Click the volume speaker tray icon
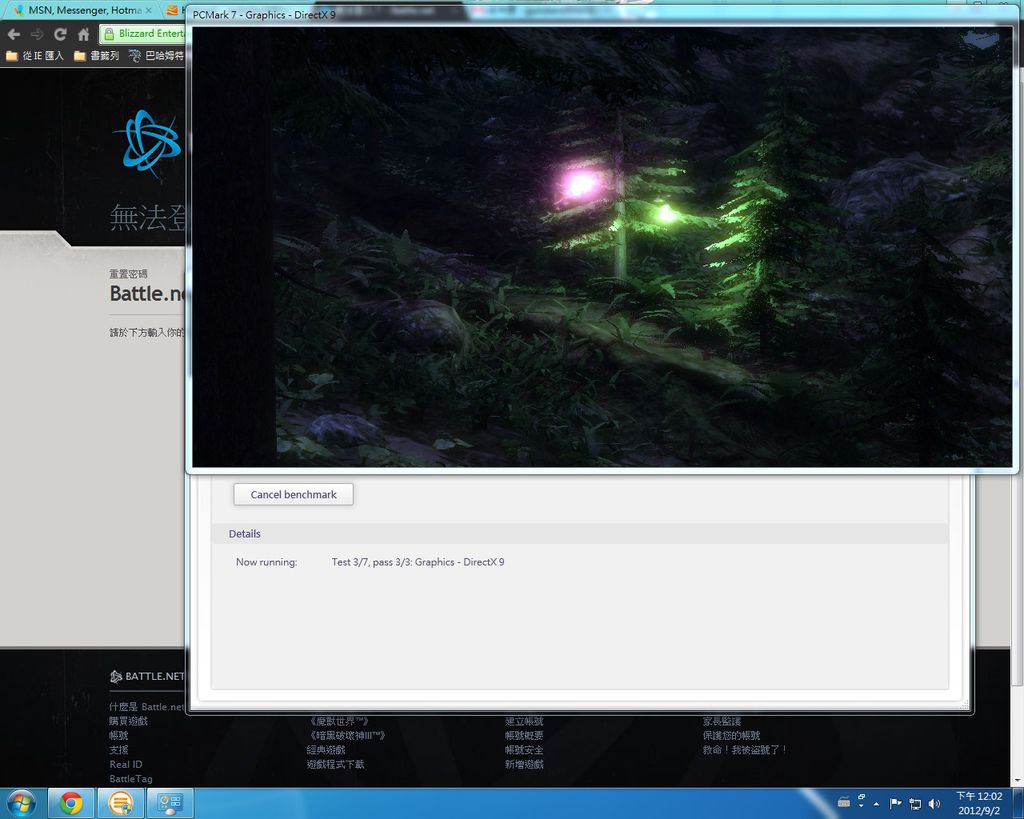Screen dimensions: 1024x819 point(935,804)
